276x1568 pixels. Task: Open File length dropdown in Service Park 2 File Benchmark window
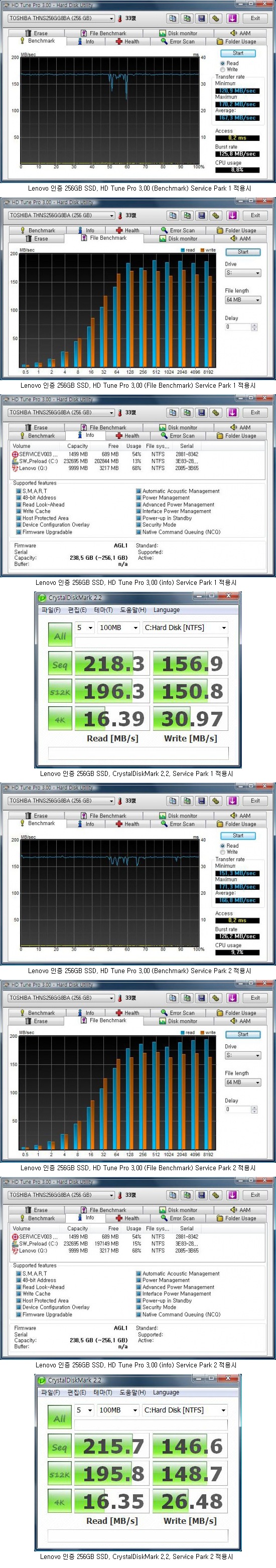tap(243, 1083)
